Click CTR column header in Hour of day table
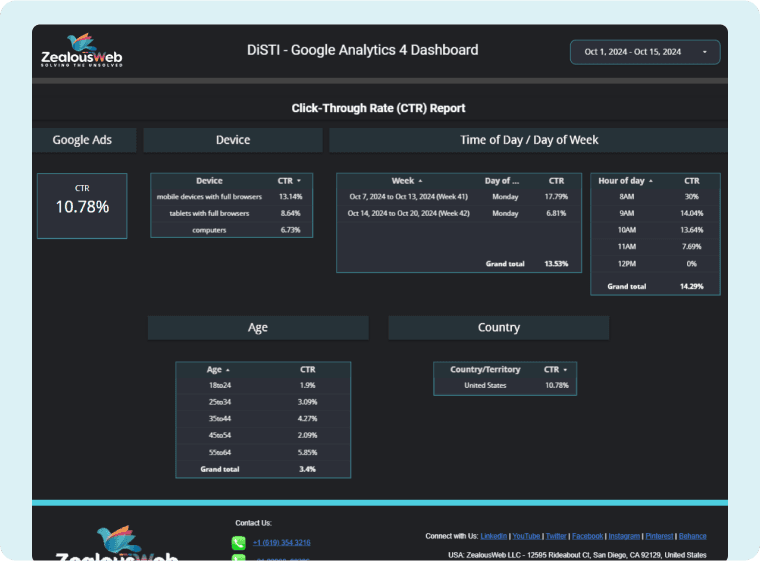The width and height of the screenshot is (760, 561). 692,181
